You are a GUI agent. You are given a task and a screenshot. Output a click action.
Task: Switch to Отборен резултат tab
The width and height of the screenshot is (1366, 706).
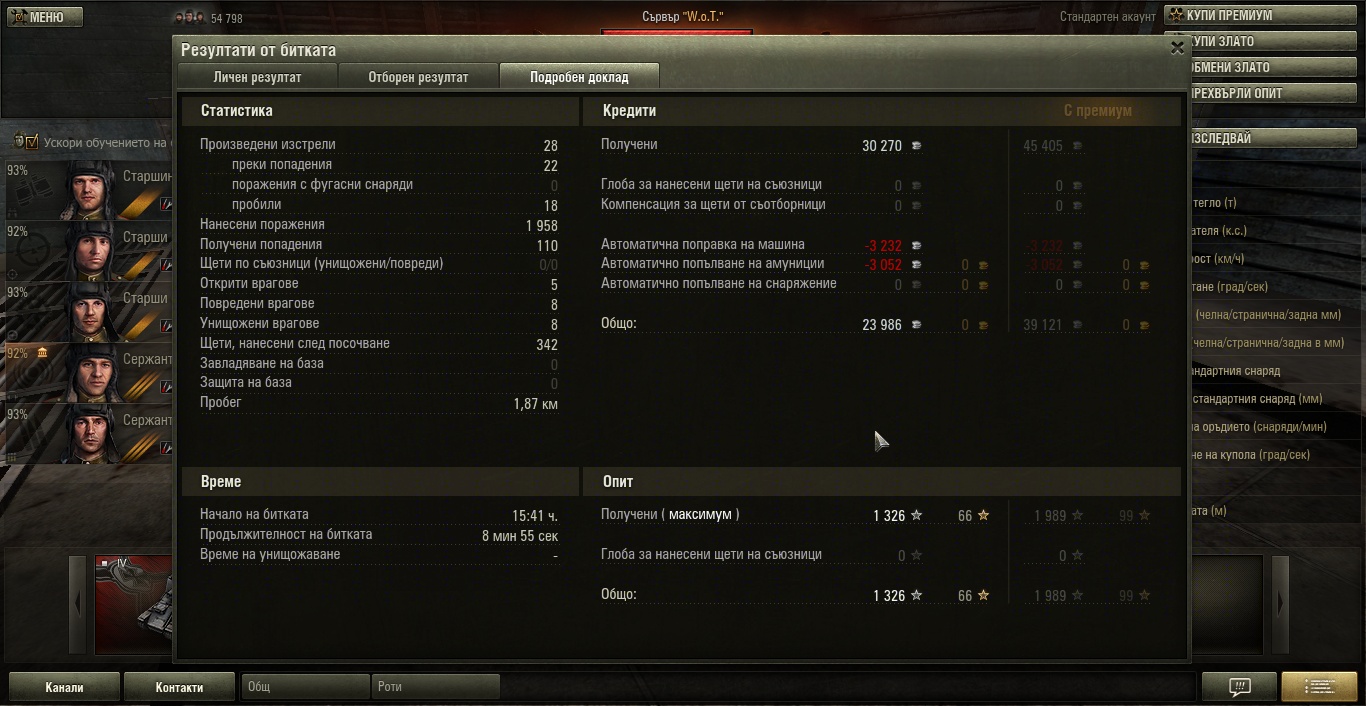coord(418,77)
